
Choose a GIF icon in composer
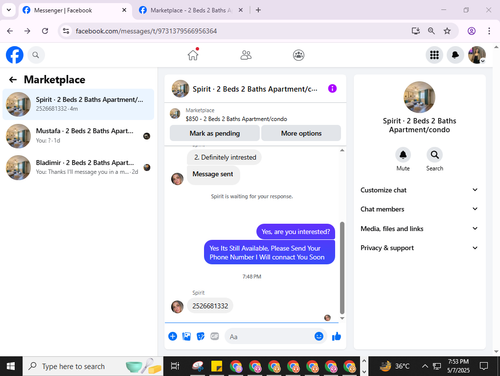[215, 336]
